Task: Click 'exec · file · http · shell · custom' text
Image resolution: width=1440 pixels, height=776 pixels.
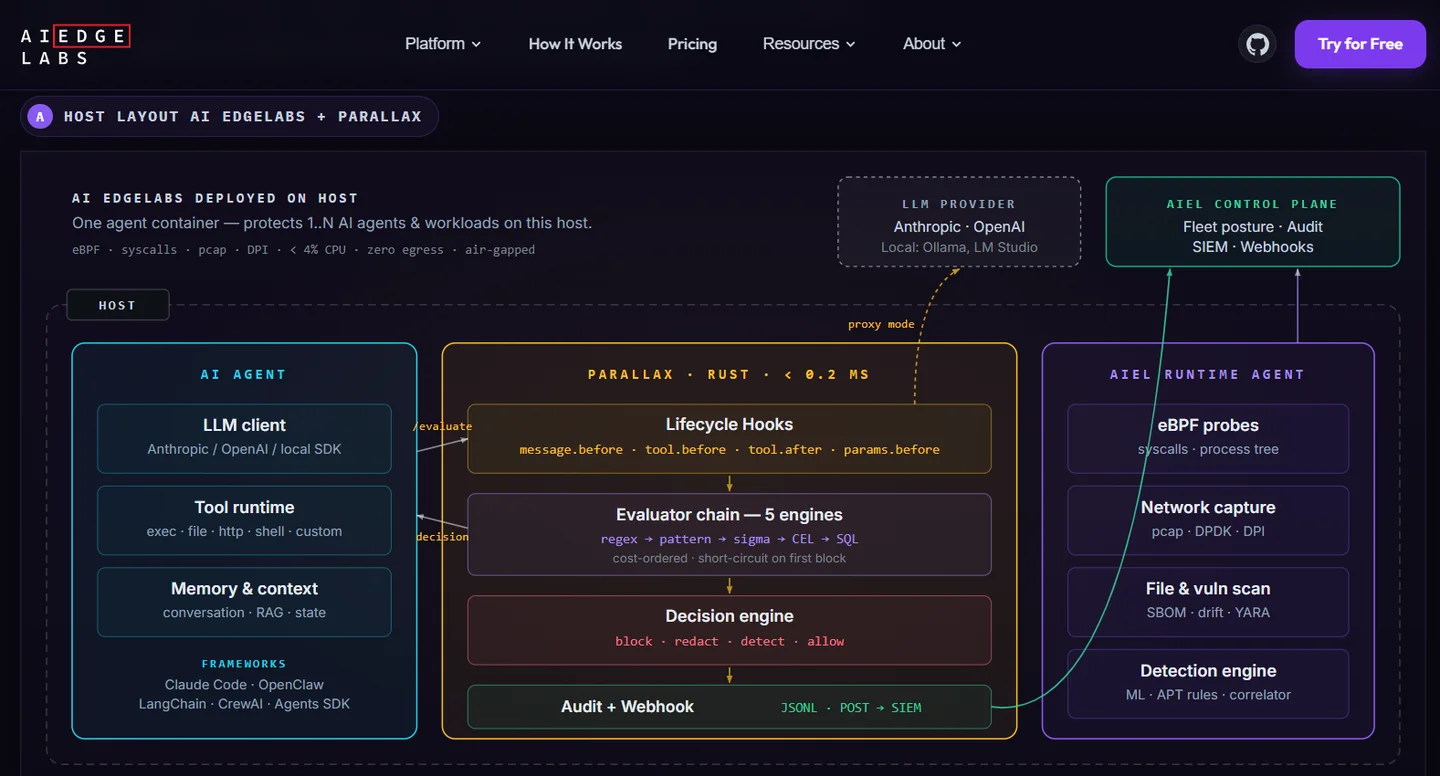Action: [244, 531]
